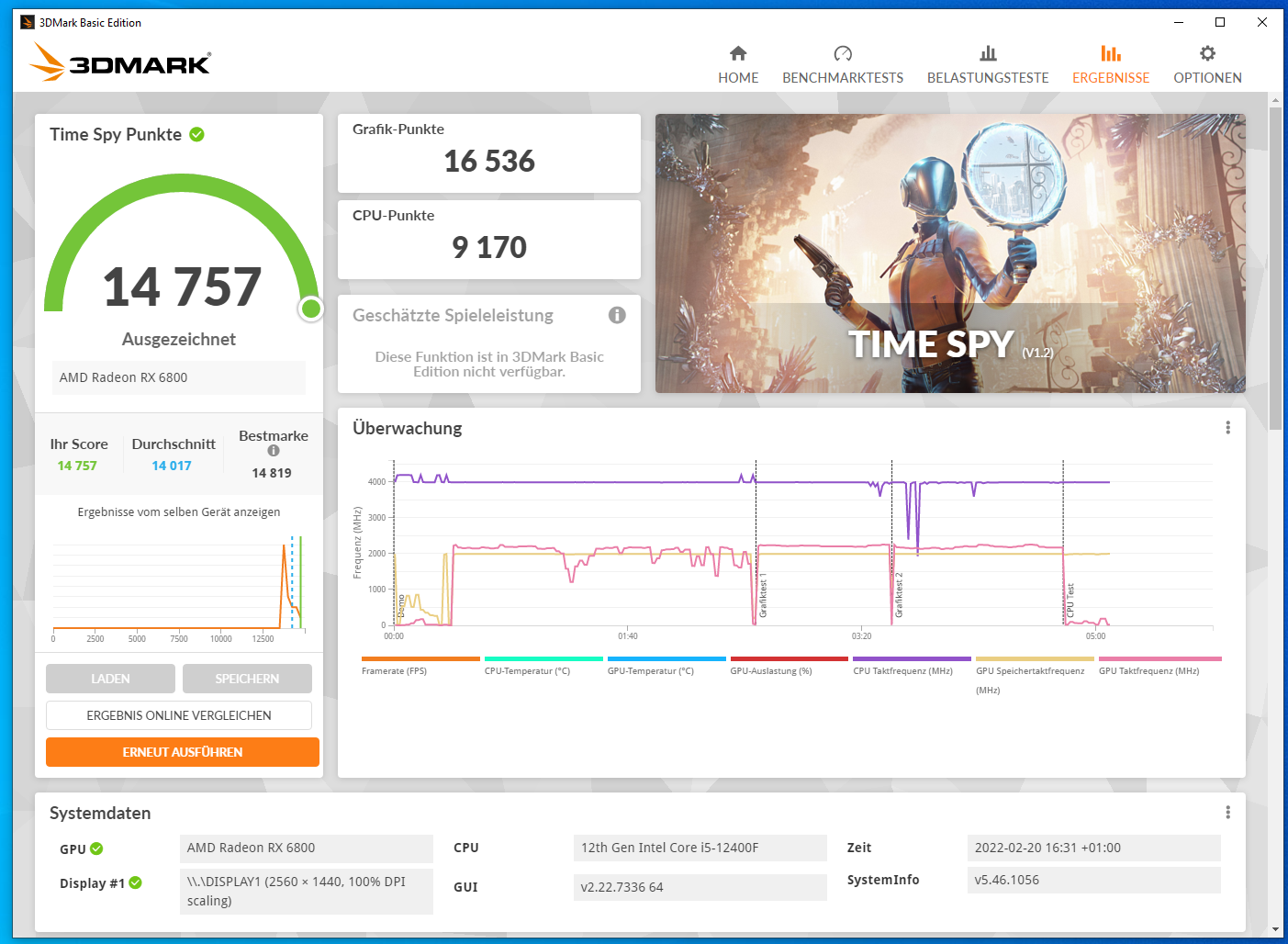Click green check icon next to GPU
The width and height of the screenshot is (1288, 944).
96,848
